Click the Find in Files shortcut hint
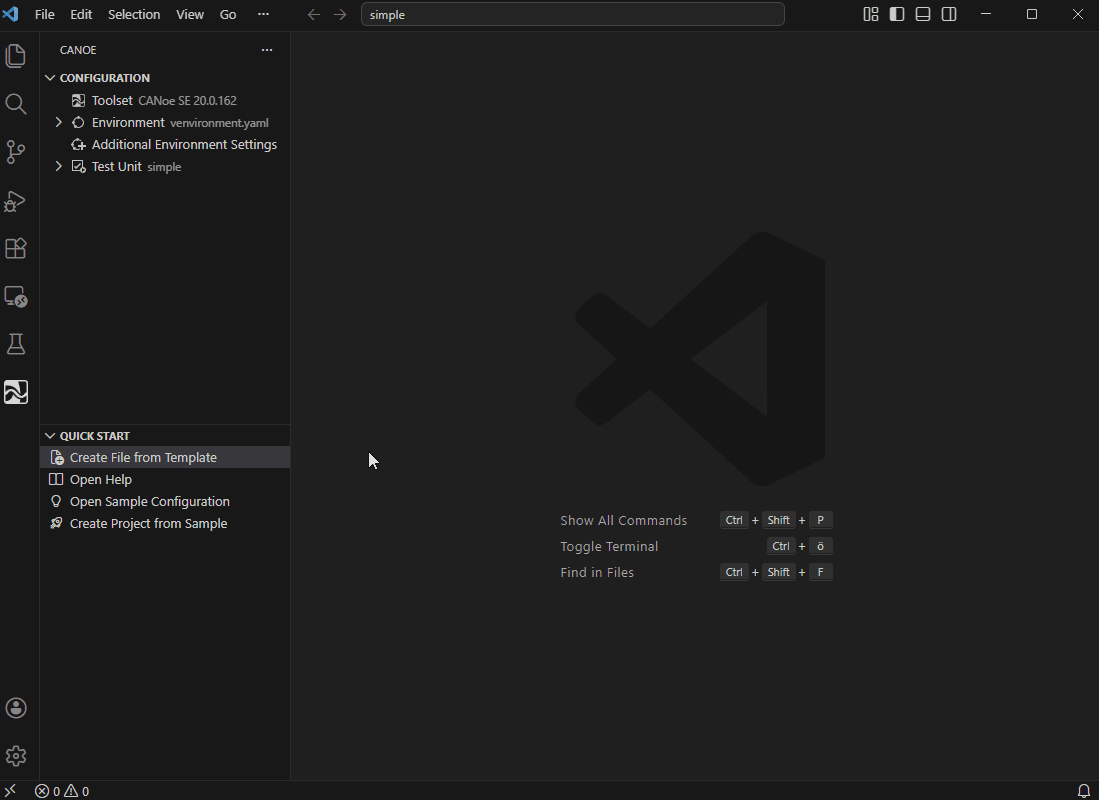 point(696,572)
